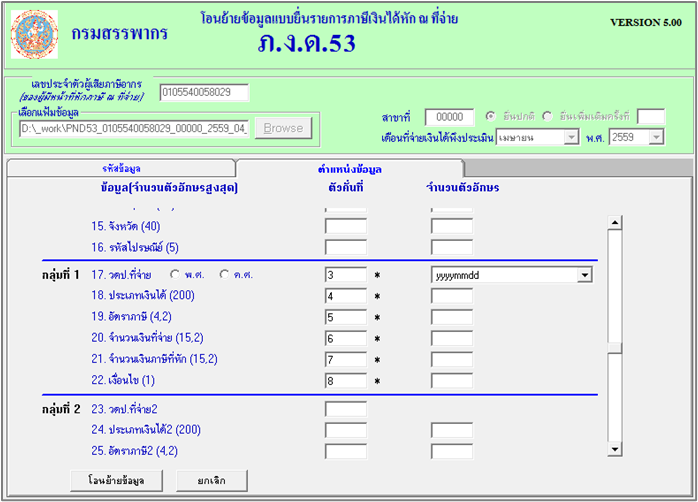Image resolution: width=698 pixels, height=502 pixels.
Task: Click character count field for 20. จำนวนเงินที่จ่าย
Action: tap(452, 339)
